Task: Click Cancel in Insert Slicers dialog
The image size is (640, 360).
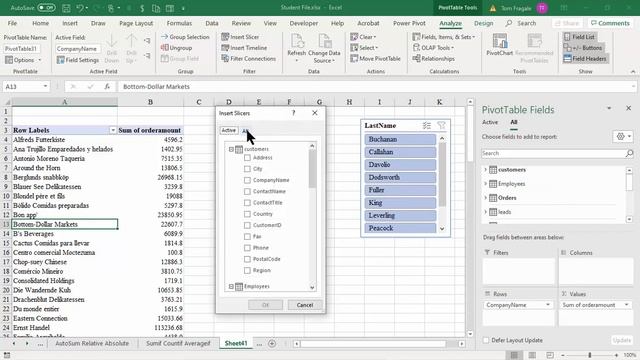Action: click(x=304, y=305)
